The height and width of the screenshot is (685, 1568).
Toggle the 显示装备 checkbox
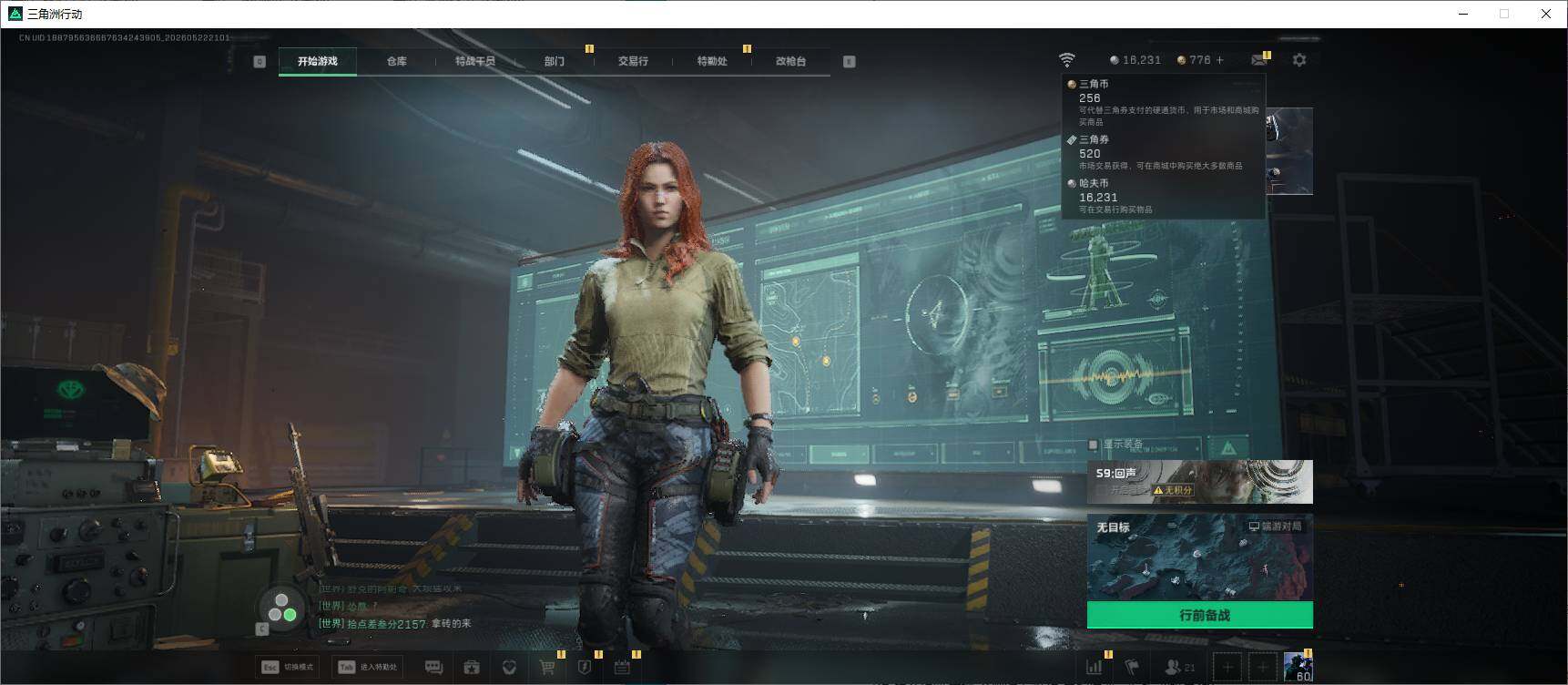click(x=1094, y=445)
